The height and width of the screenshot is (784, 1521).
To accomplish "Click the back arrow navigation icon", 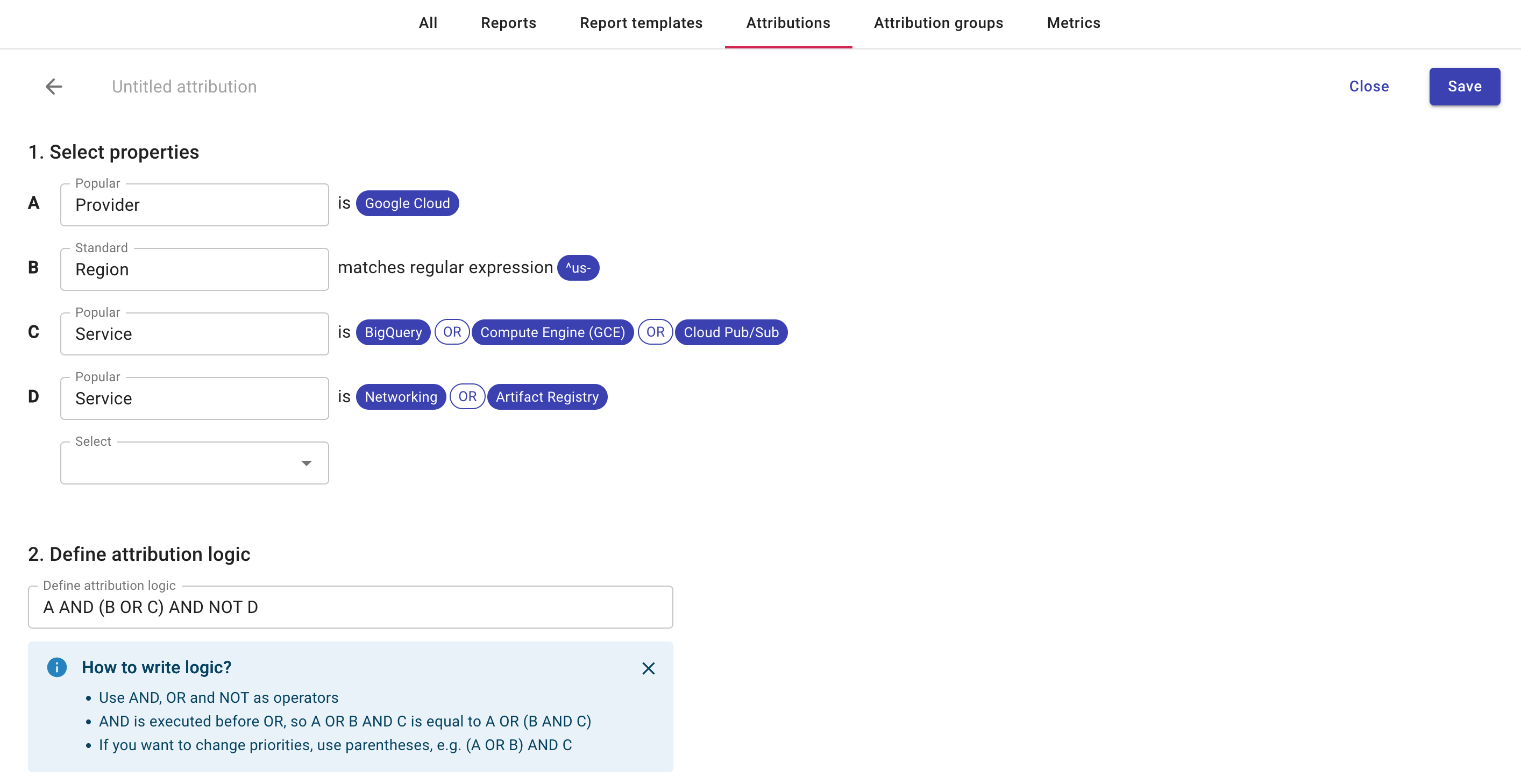I will tap(53, 86).
